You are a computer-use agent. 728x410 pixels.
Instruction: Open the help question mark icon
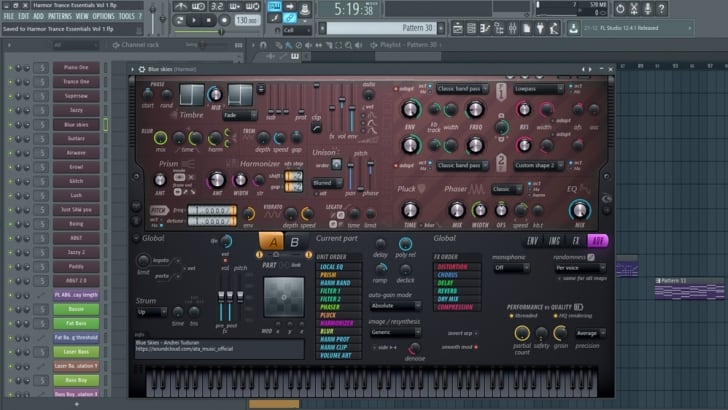(661, 8)
